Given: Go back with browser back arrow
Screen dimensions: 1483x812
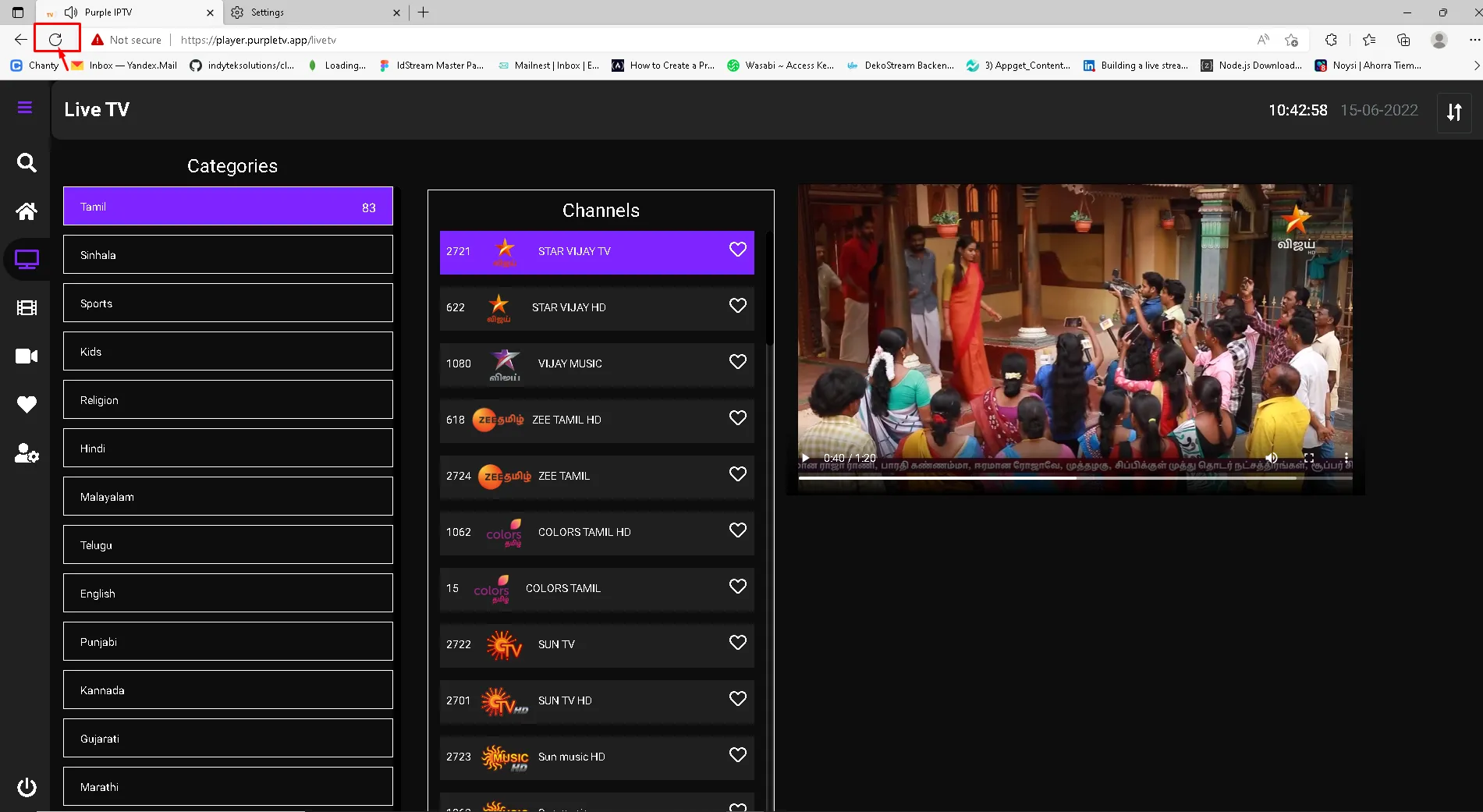Looking at the screenshot, I should click(x=21, y=40).
